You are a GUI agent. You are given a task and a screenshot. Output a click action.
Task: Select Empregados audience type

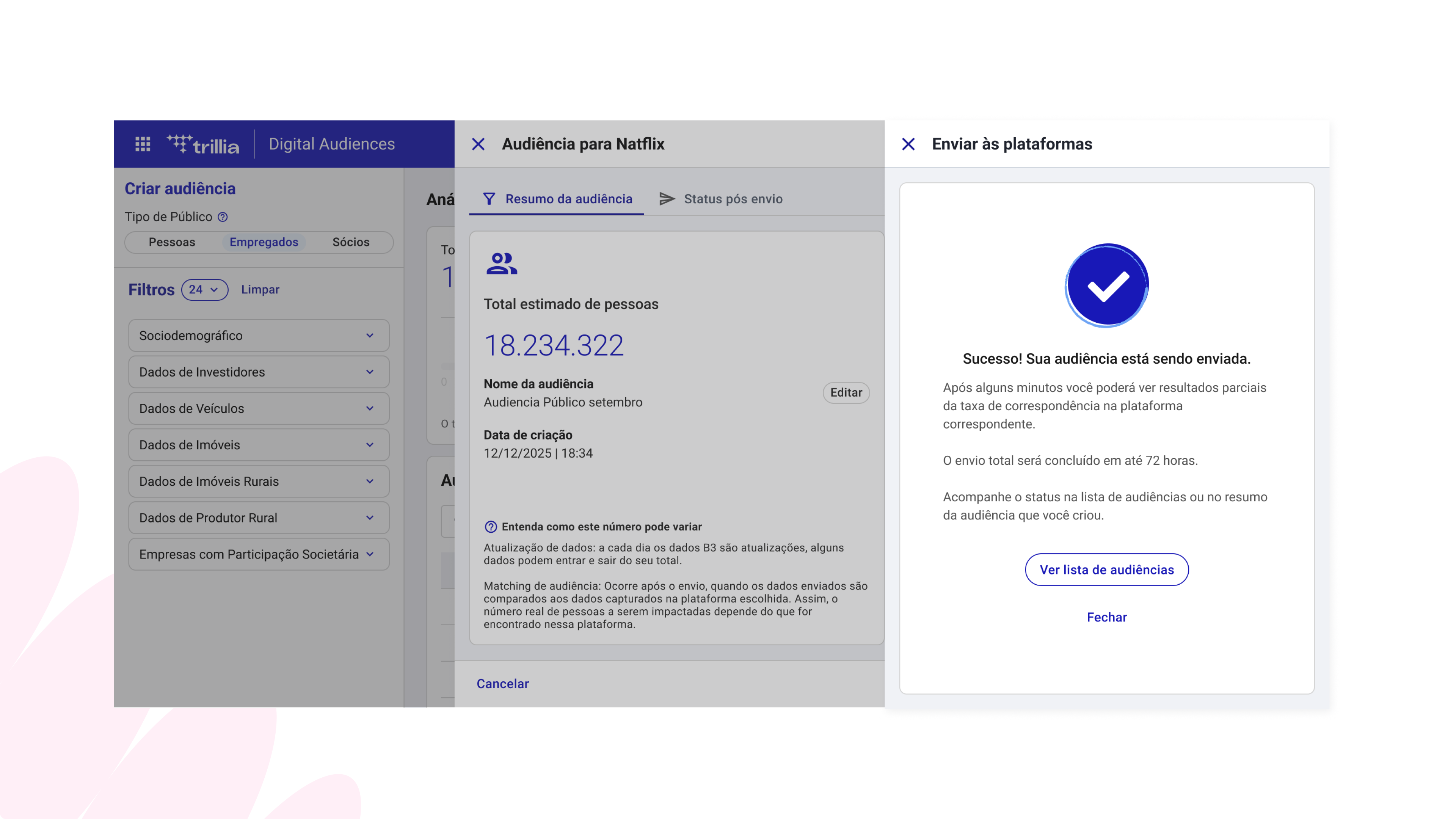264,242
